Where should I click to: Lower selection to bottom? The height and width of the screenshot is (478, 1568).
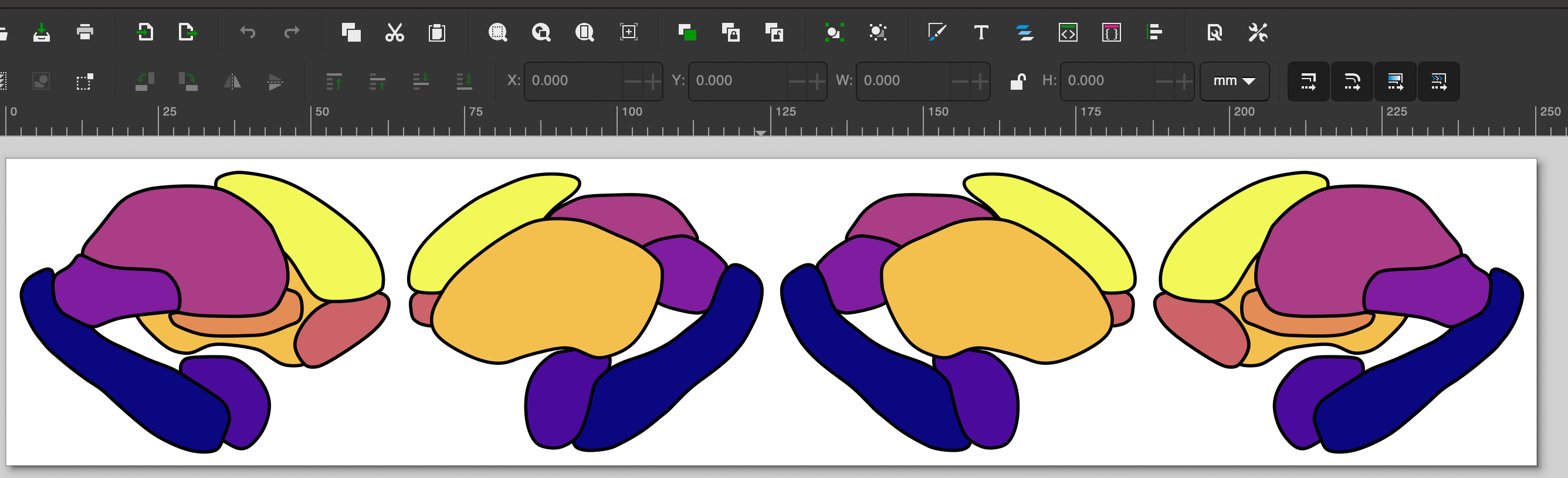[465, 81]
